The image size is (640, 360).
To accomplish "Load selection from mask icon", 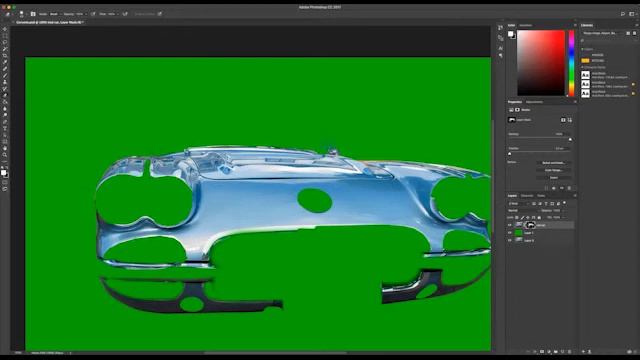I will 546,188.
